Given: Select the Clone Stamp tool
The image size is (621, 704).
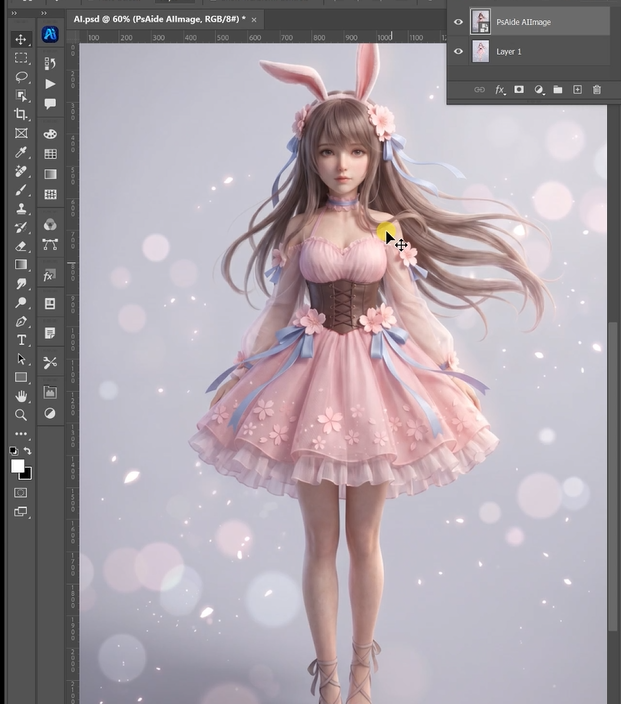Looking at the screenshot, I should point(21,209).
